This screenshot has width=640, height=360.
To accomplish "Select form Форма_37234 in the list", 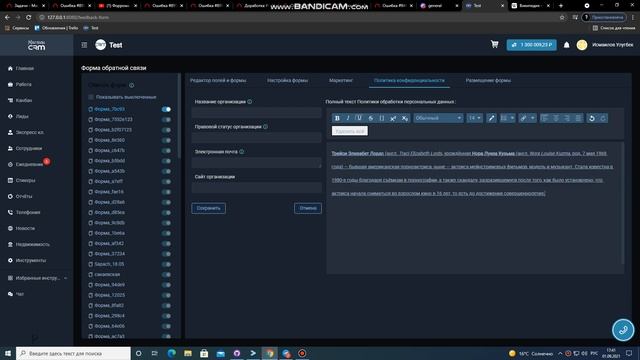I will pos(109,254).
